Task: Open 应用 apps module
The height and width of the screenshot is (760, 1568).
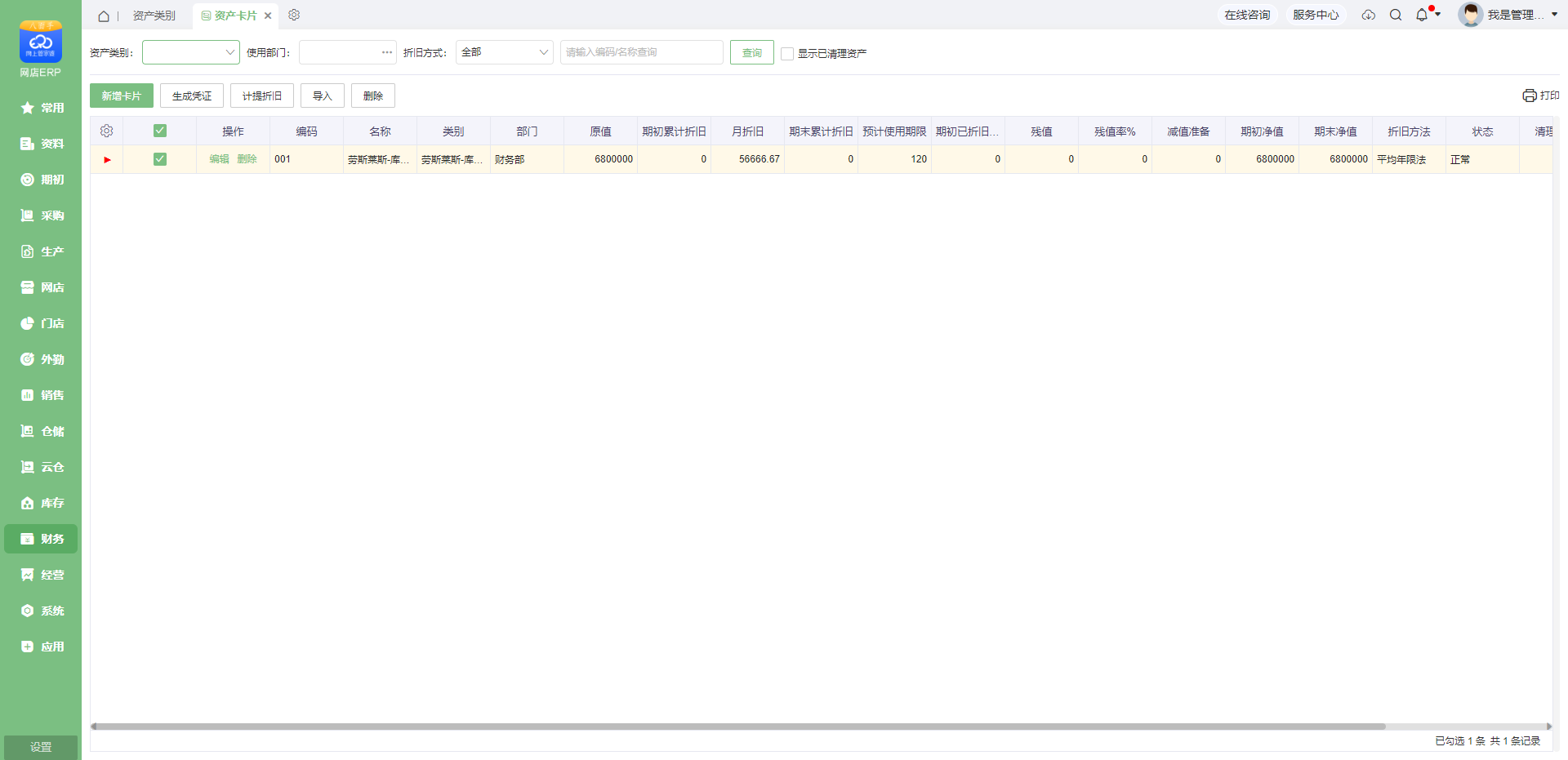Action: click(41, 647)
